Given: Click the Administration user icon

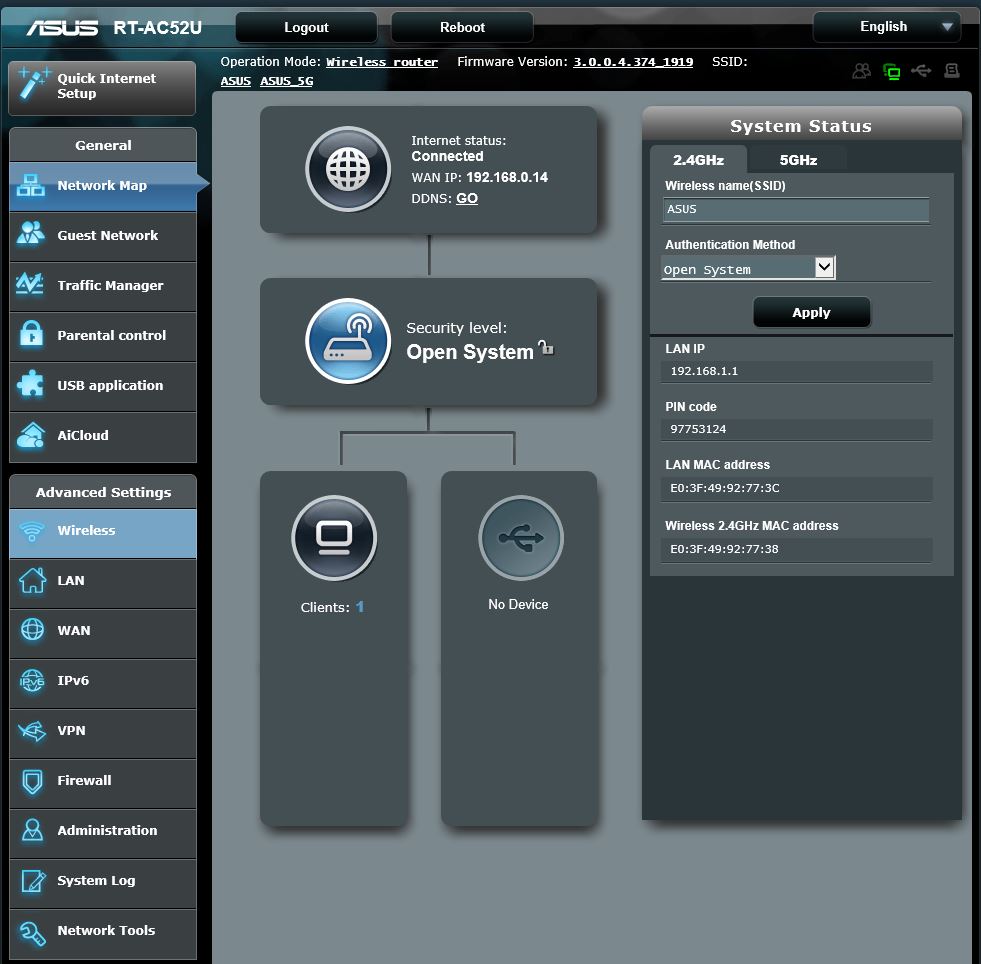Looking at the screenshot, I should point(32,830).
